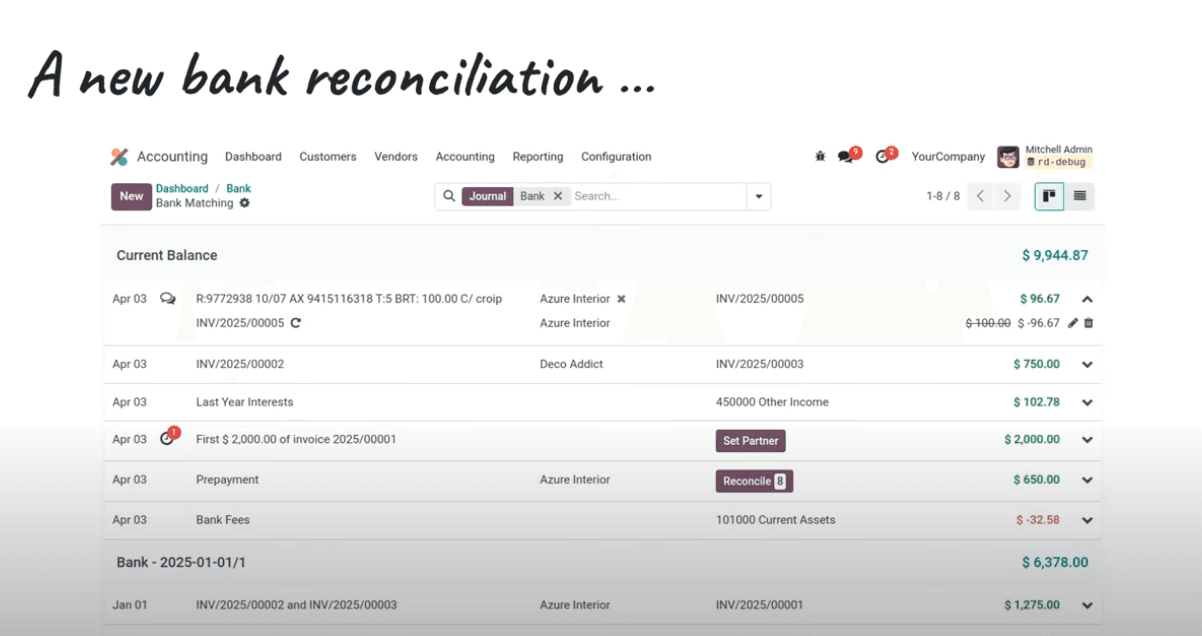Click the Bank Matching settings gear
1202x636 pixels.
coord(245,203)
